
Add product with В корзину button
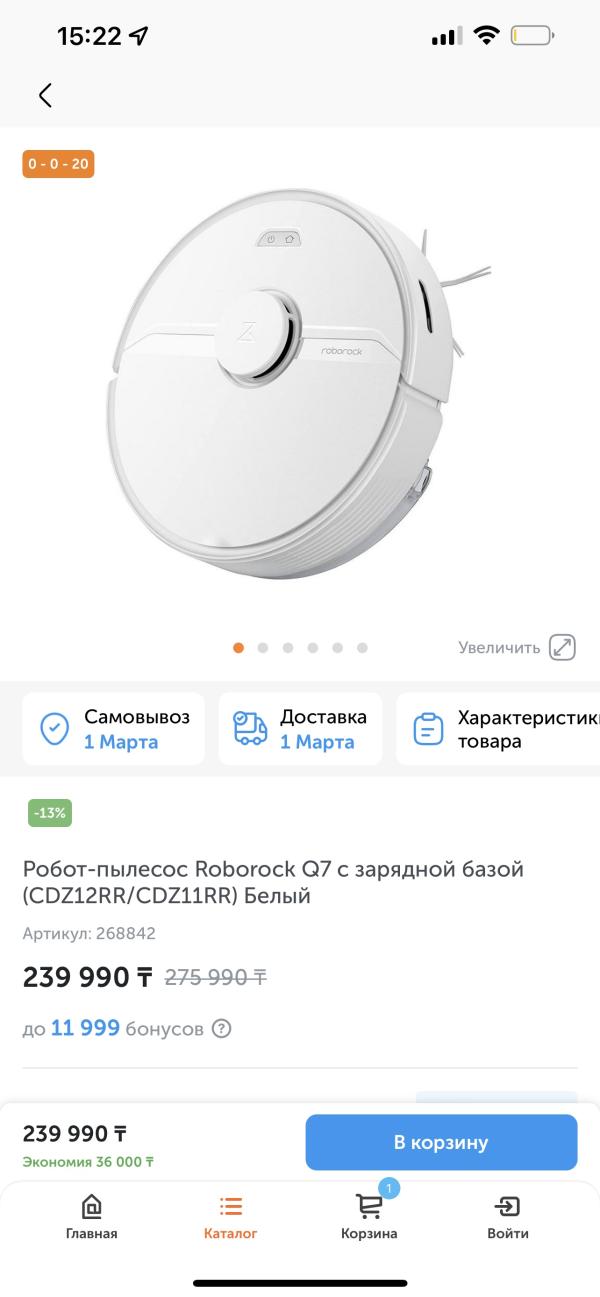[x=441, y=1142]
